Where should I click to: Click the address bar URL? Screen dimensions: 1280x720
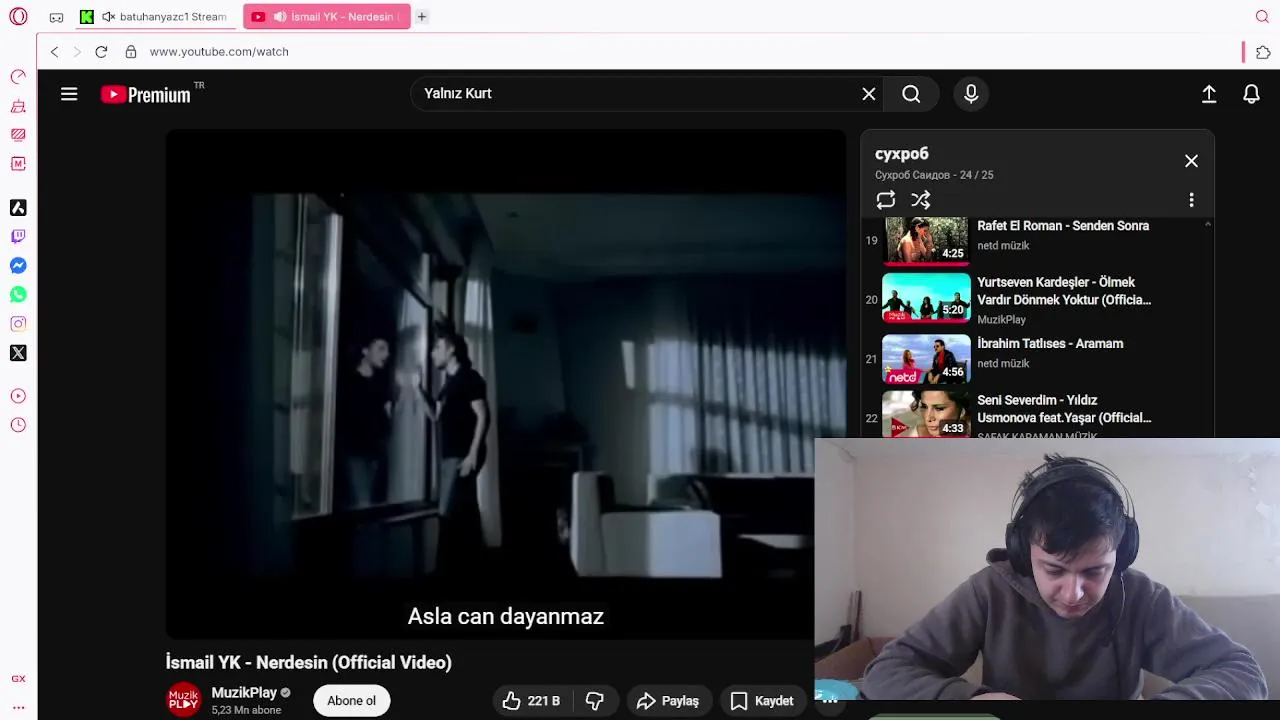click(219, 52)
